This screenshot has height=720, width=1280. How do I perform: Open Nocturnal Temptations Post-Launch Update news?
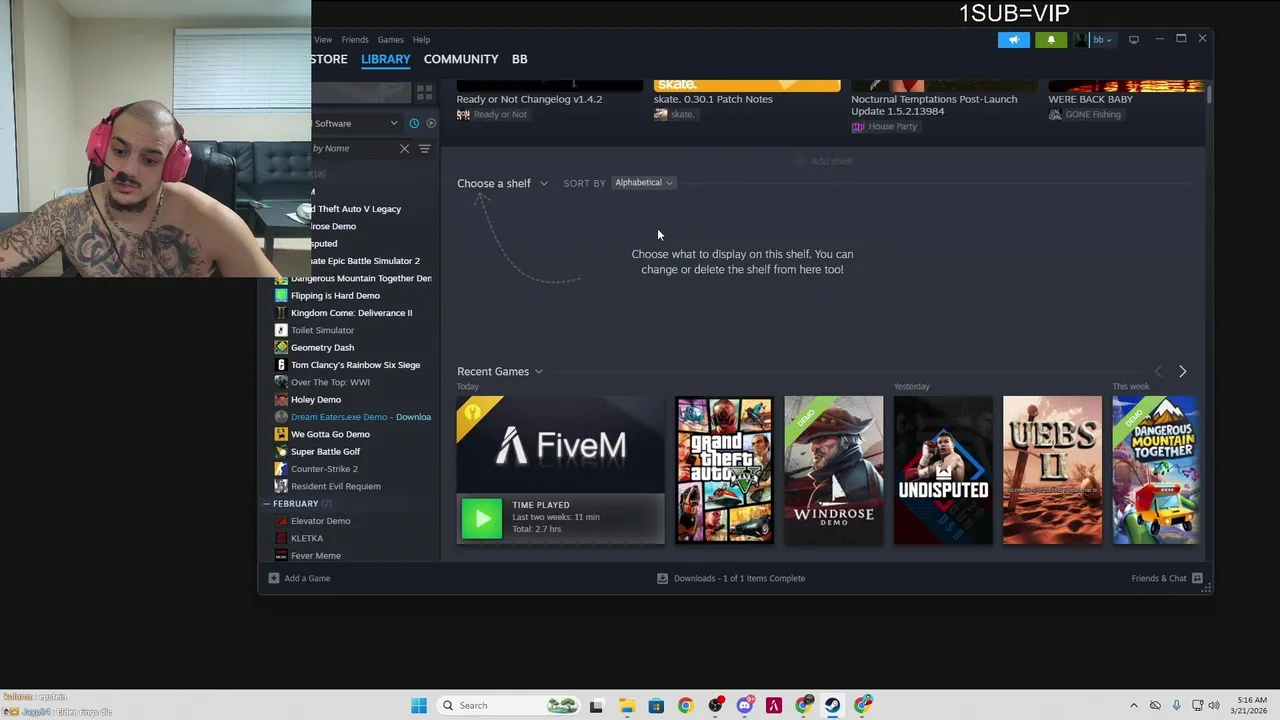coord(934,105)
